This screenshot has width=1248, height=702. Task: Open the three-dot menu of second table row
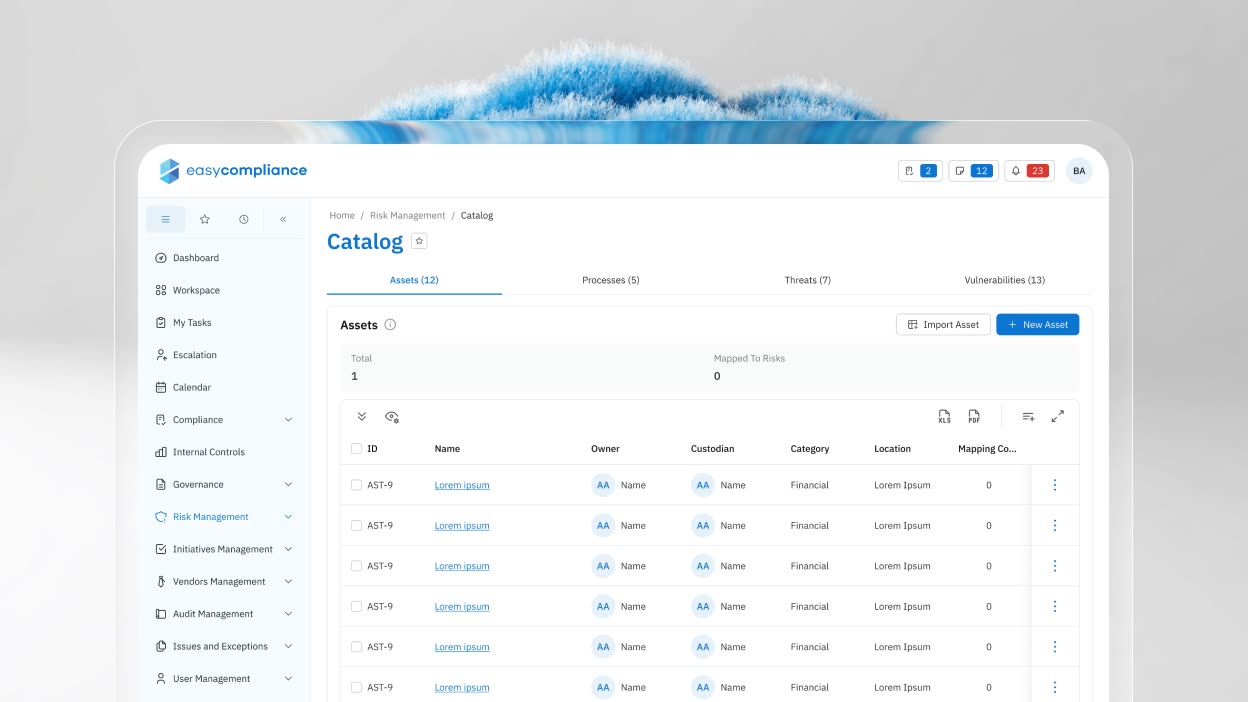tap(1055, 525)
